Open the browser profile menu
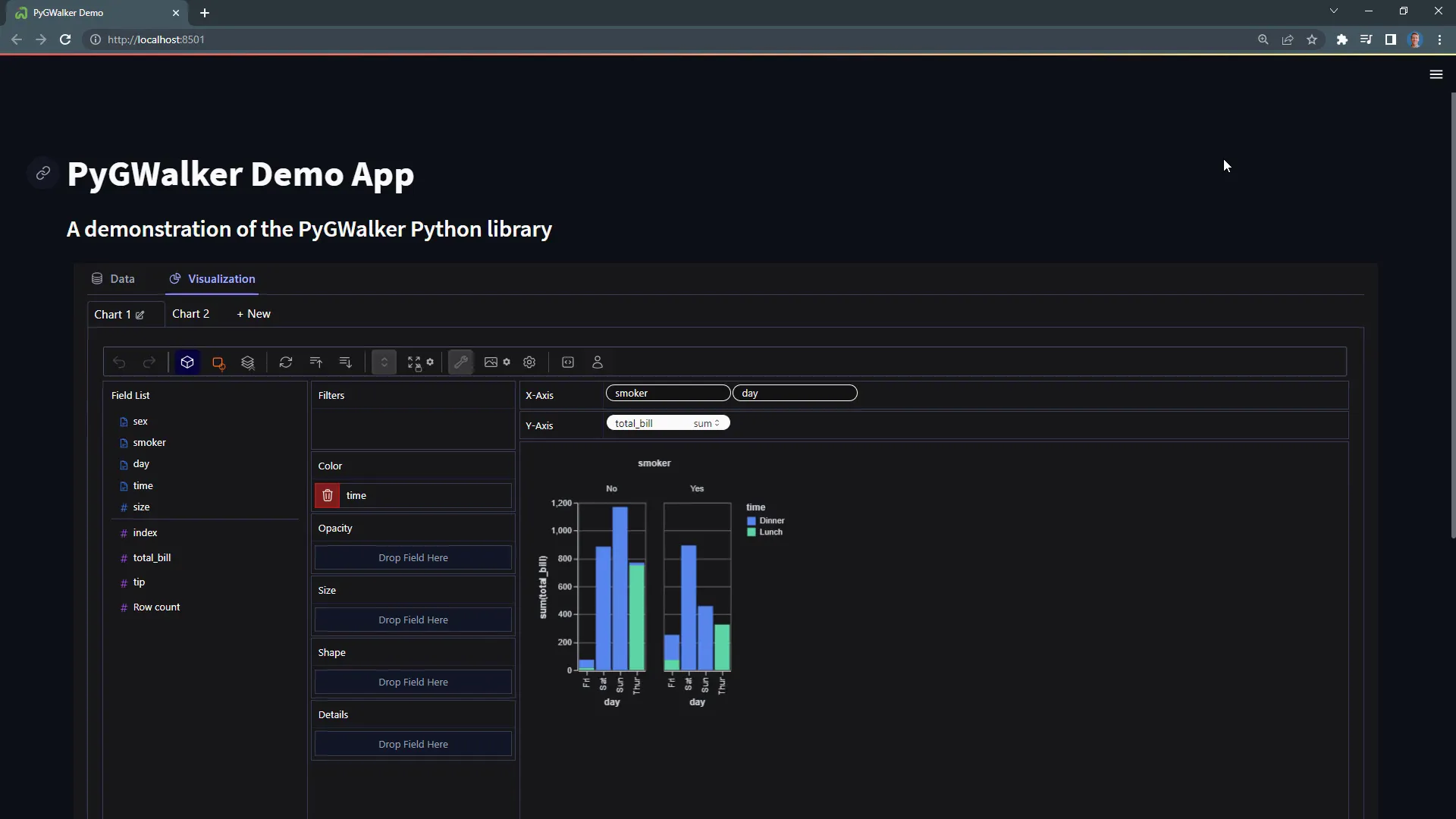 tap(1415, 39)
